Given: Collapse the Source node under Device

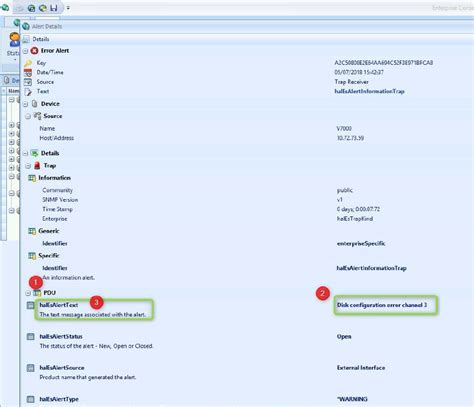Looking at the screenshot, I should tap(28, 116).
